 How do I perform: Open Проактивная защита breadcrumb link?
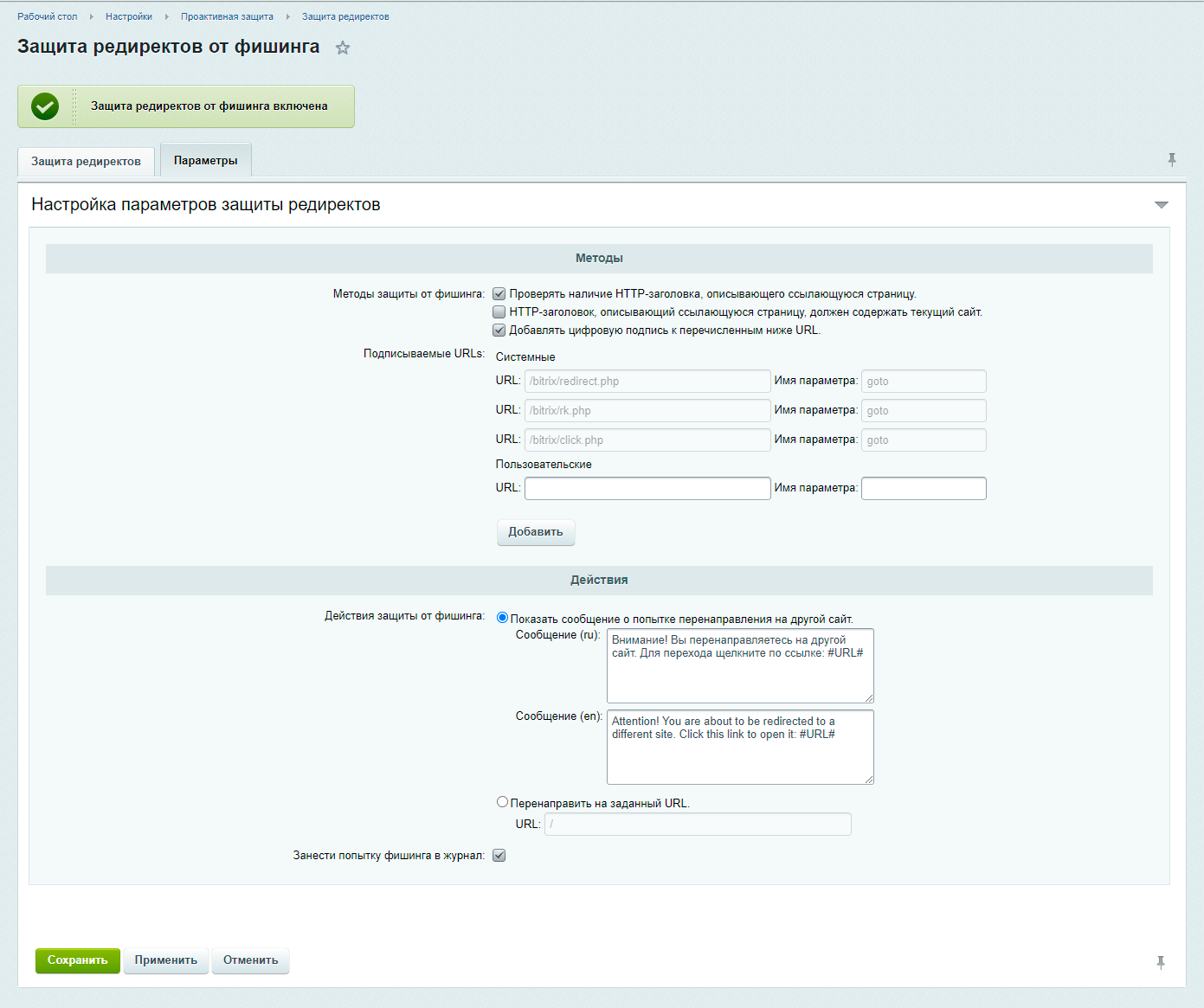pyautogui.click(x=227, y=16)
